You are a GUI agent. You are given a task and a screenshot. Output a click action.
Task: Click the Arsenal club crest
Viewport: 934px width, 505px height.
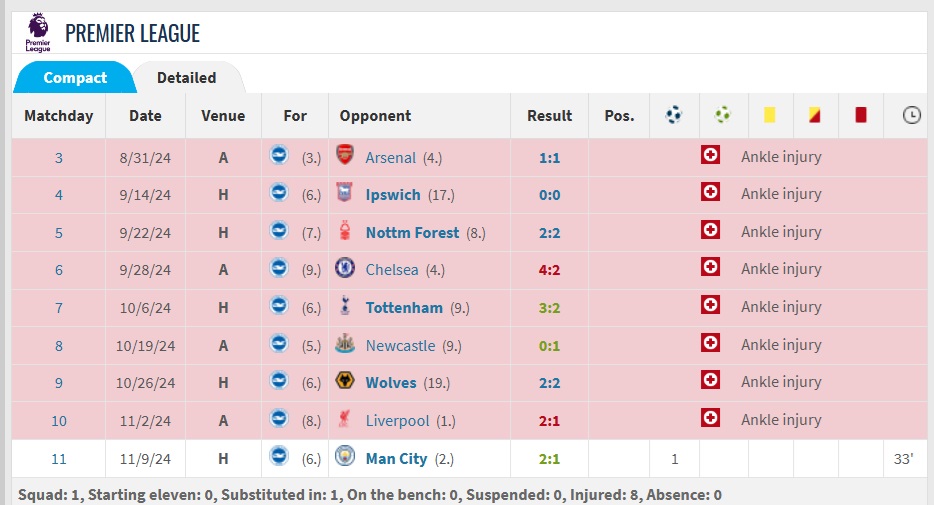click(x=345, y=155)
